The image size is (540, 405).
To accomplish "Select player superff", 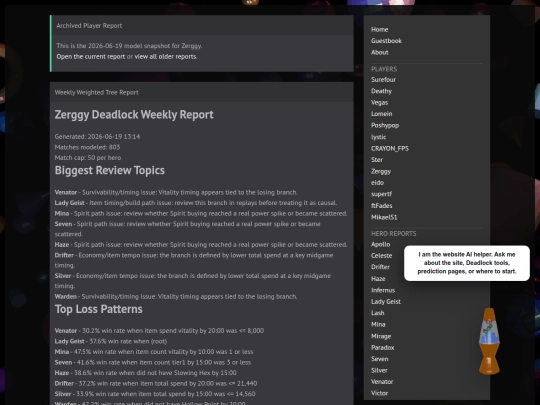I will click(x=382, y=194).
